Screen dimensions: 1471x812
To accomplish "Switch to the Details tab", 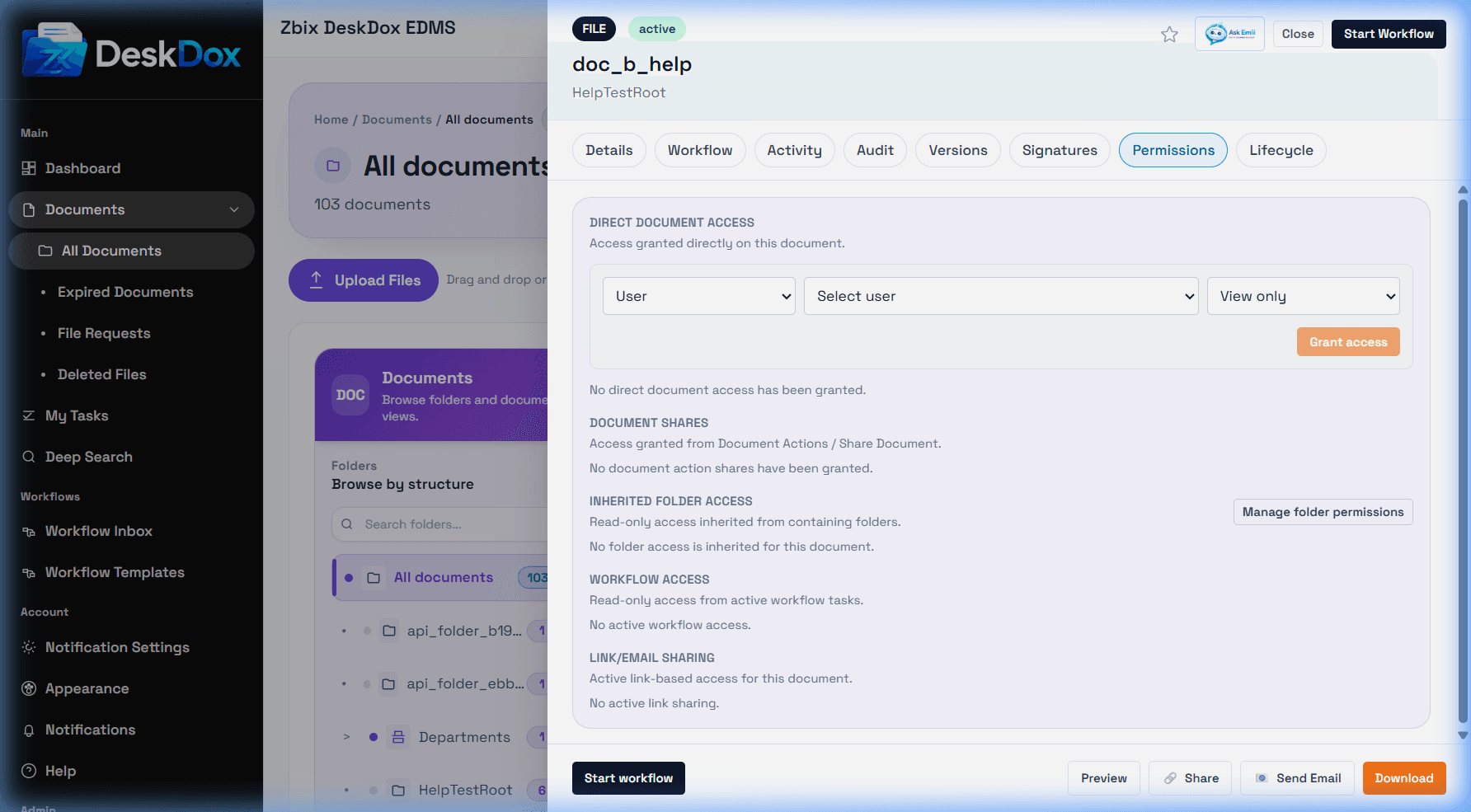I will pyautogui.click(x=609, y=150).
